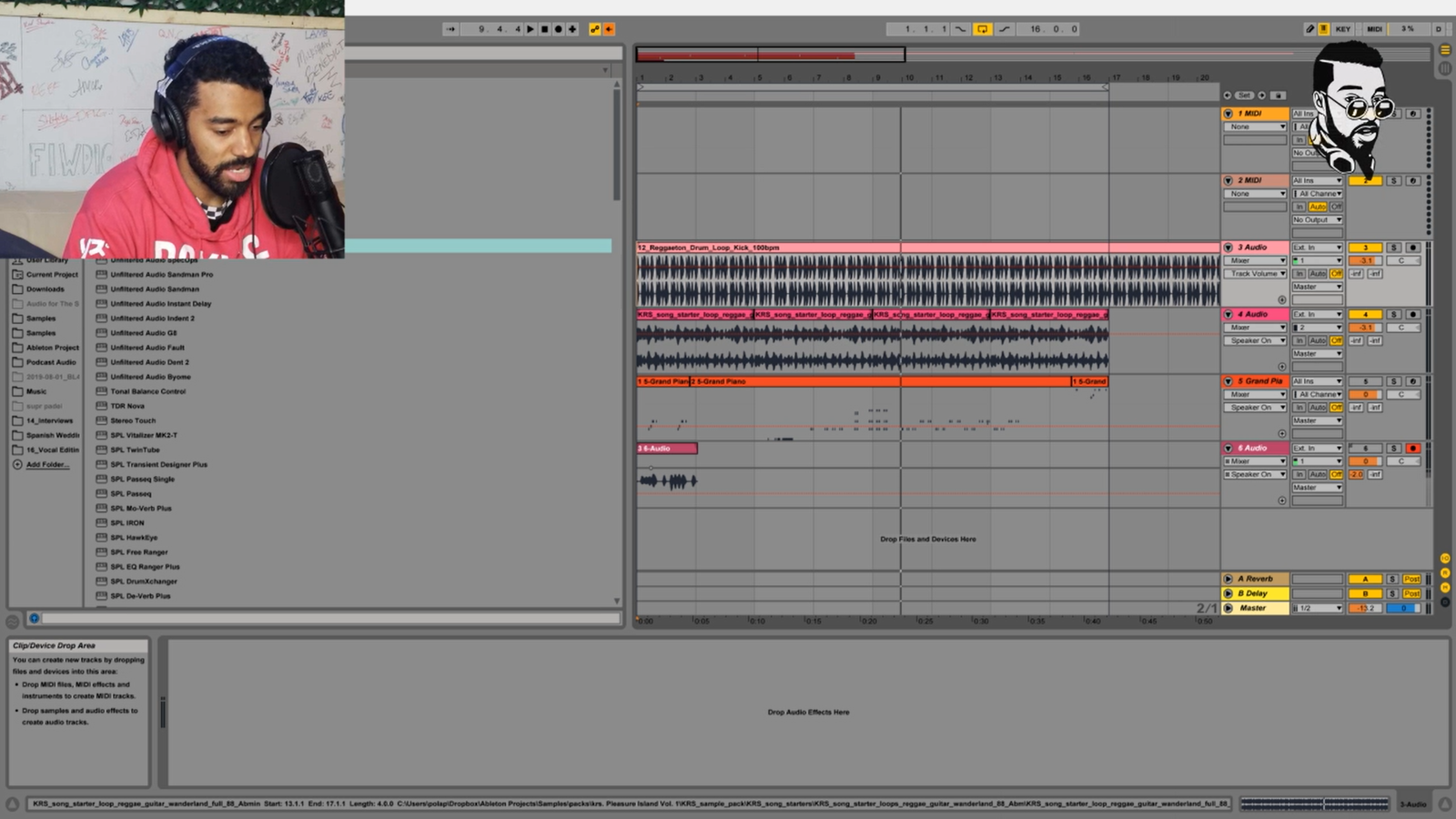Toggle the Loop switch in the transport bar
The image size is (1456, 819).
click(x=982, y=29)
